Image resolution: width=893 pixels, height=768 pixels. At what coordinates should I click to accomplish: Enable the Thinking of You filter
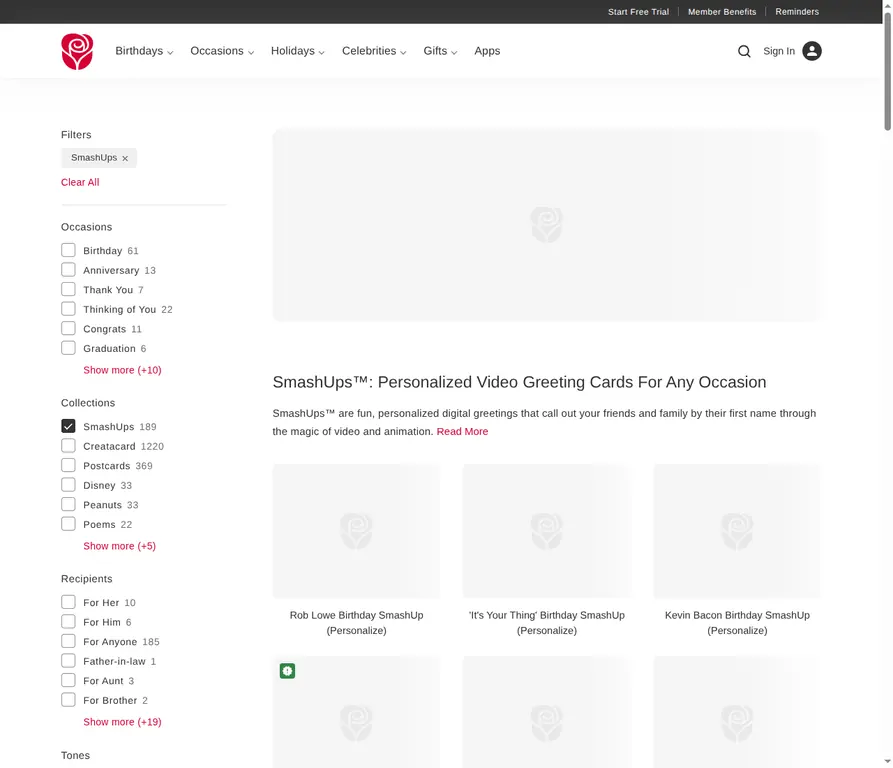(x=68, y=309)
